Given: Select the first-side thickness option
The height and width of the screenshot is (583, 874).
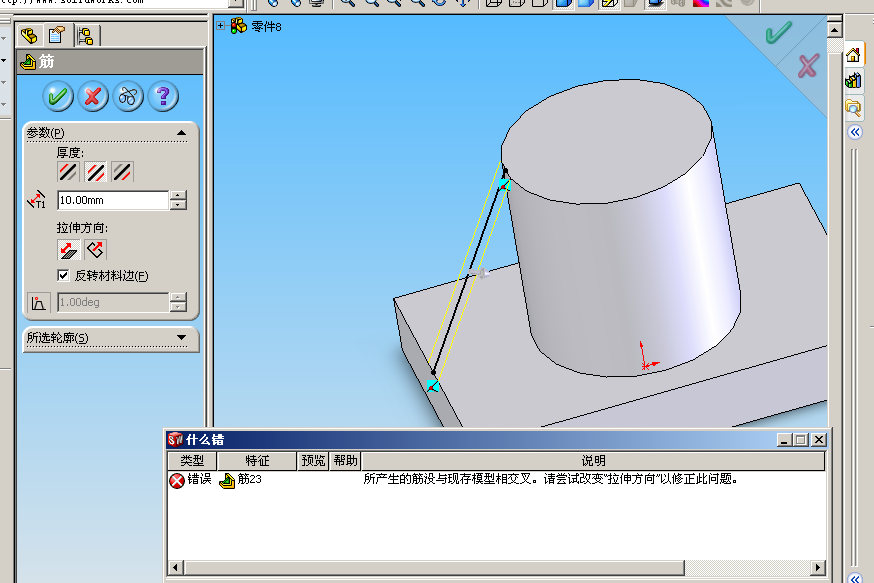Looking at the screenshot, I should point(68,172).
